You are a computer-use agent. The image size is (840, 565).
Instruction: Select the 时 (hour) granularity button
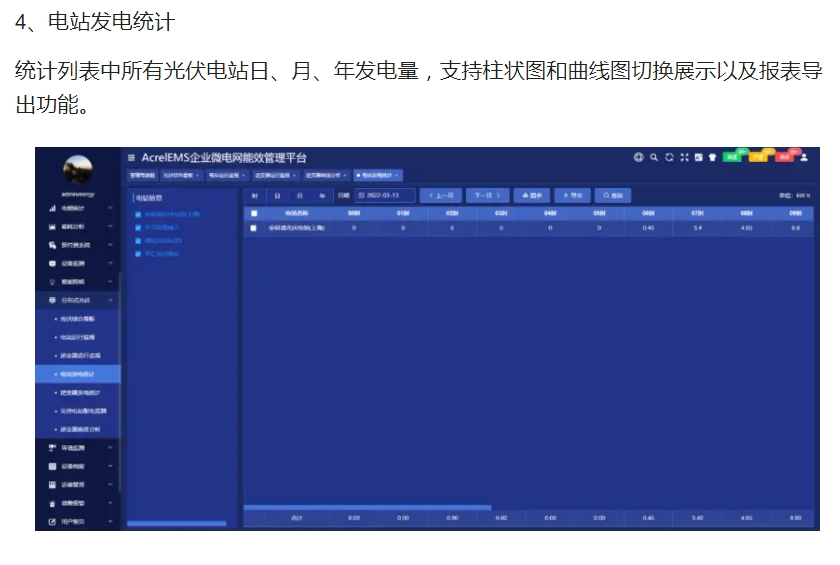(255, 195)
